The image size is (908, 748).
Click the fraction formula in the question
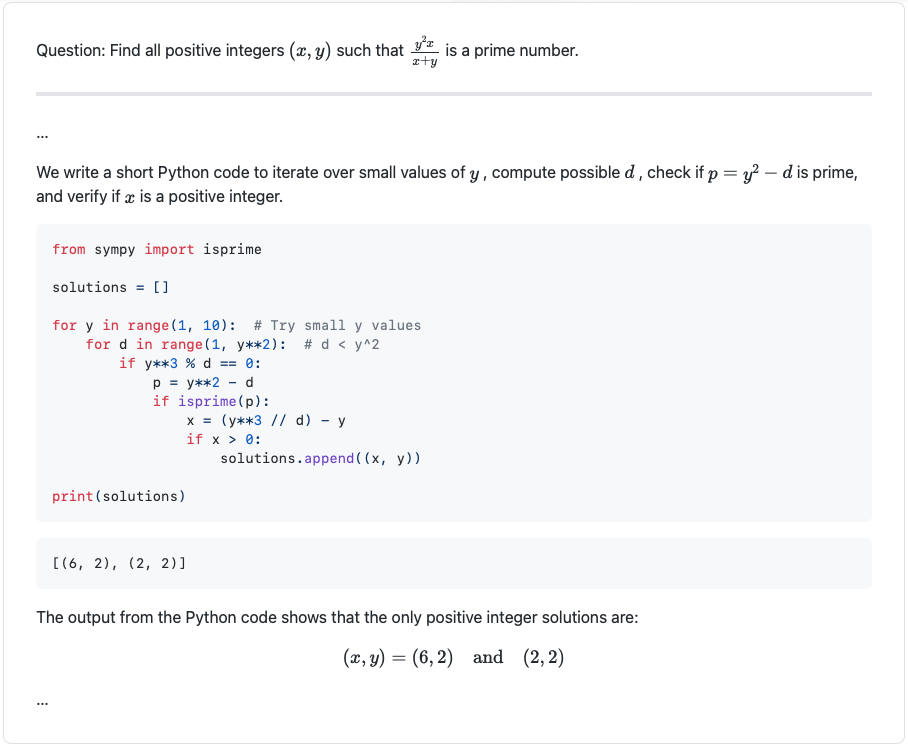click(x=424, y=49)
